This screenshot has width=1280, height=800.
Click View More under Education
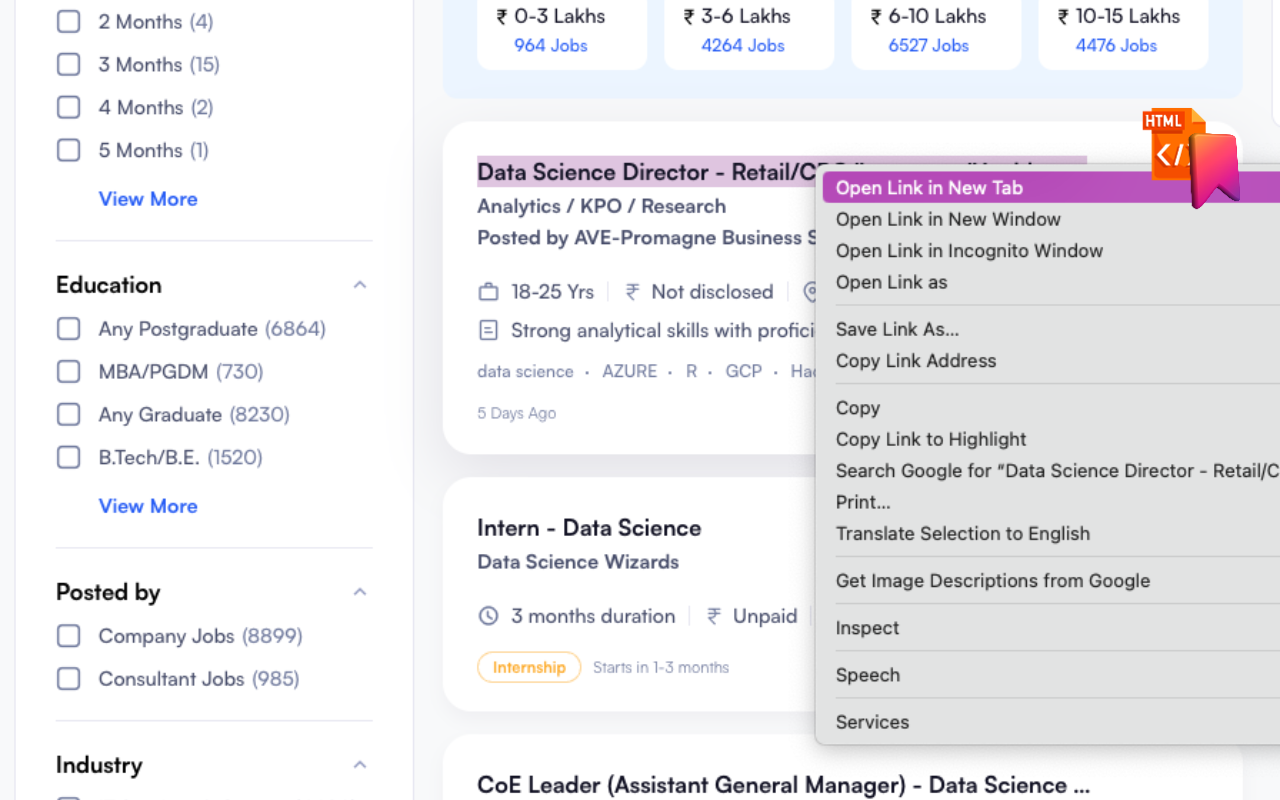tap(148, 506)
